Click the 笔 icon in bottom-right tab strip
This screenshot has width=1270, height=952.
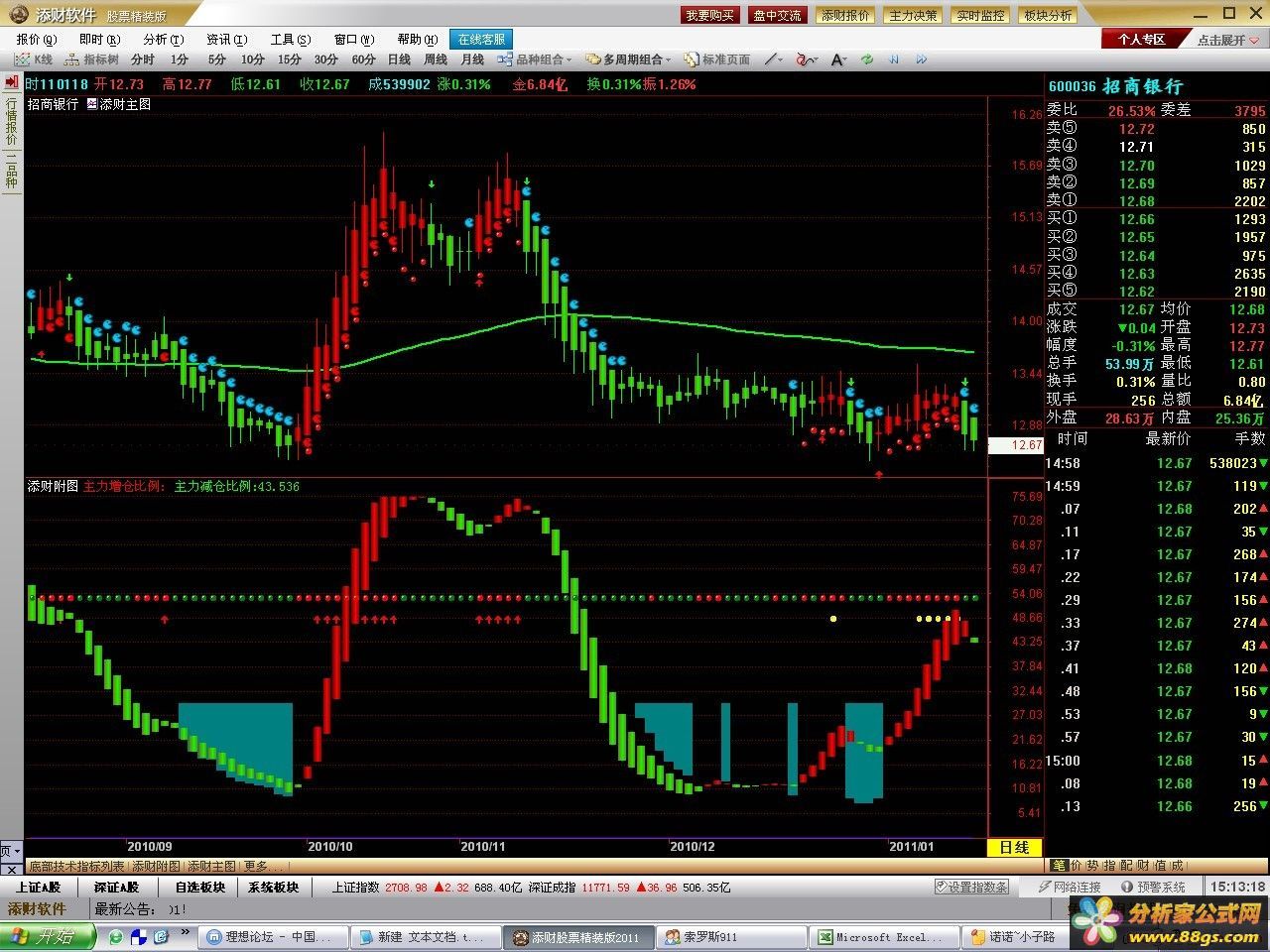1058,866
